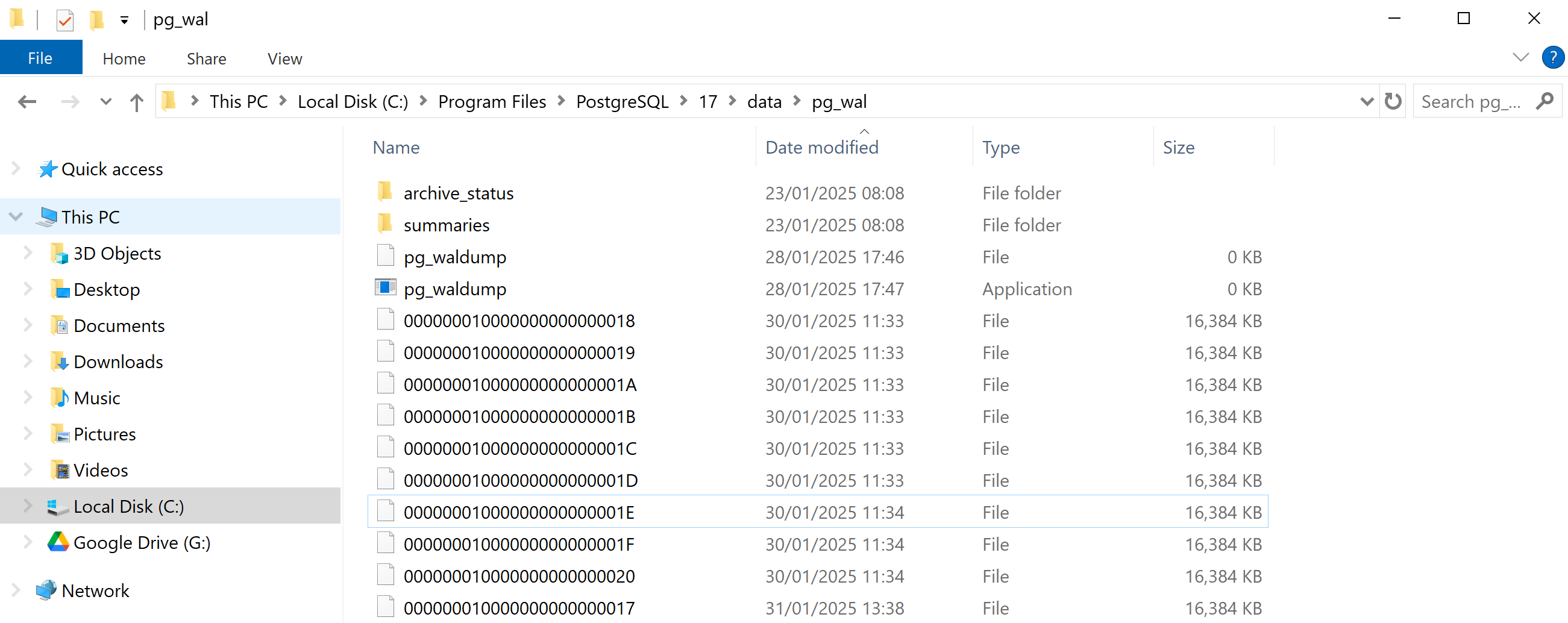Screen dimensions: 1568x623
Task: Expand the 3D Objects node
Action: [x=28, y=253]
